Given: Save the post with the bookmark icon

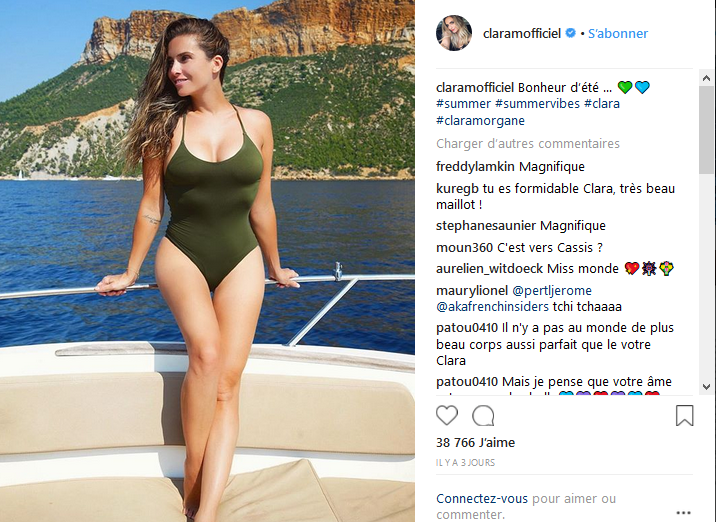Looking at the screenshot, I should [684, 415].
